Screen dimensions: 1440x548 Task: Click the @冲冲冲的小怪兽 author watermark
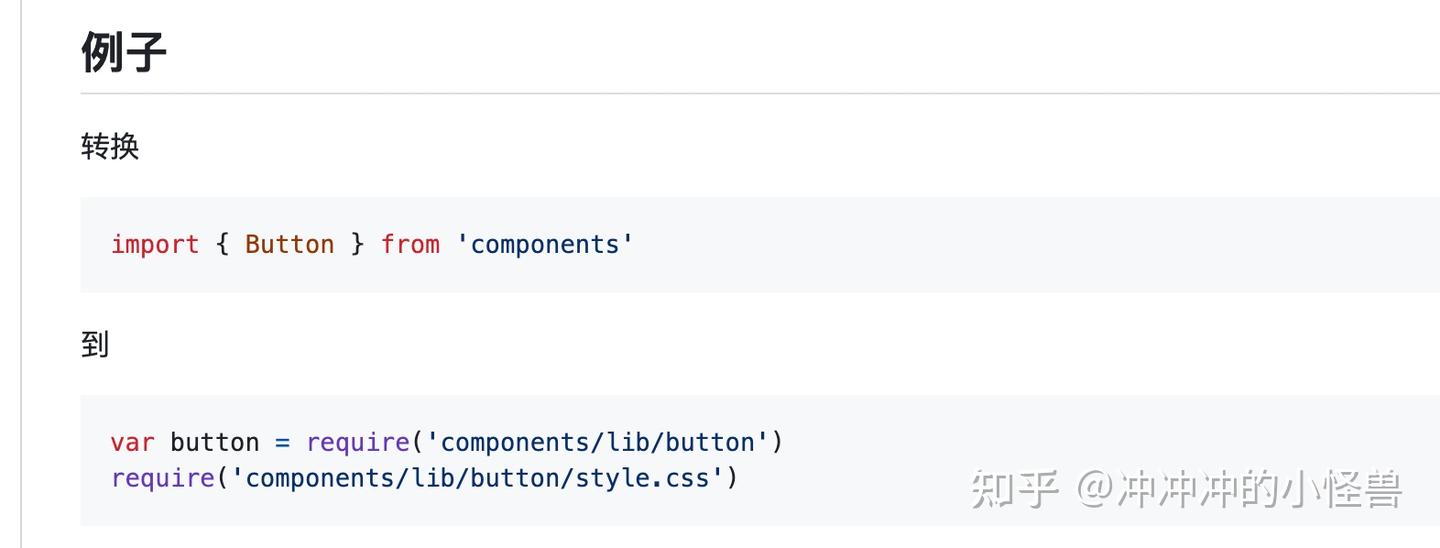click(x=1239, y=490)
